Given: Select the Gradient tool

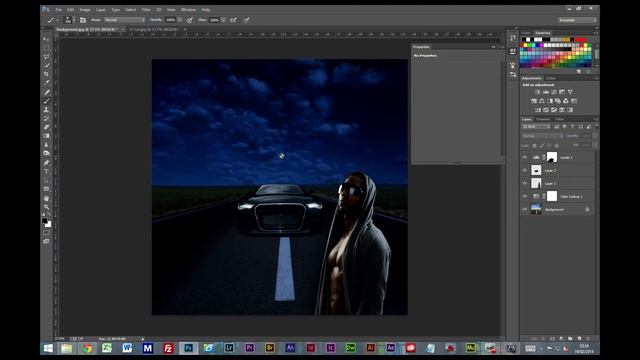Looking at the screenshot, I should click(46, 136).
